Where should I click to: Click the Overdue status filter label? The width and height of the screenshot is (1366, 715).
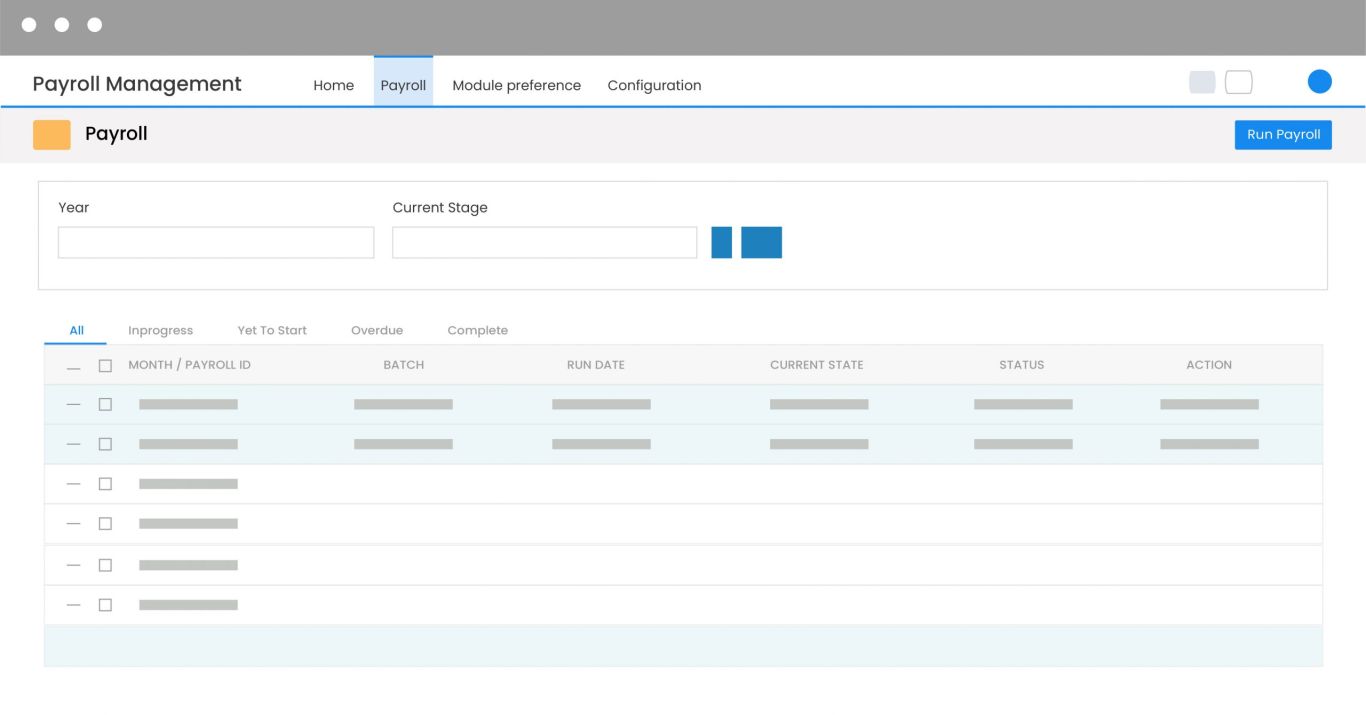[x=377, y=330]
